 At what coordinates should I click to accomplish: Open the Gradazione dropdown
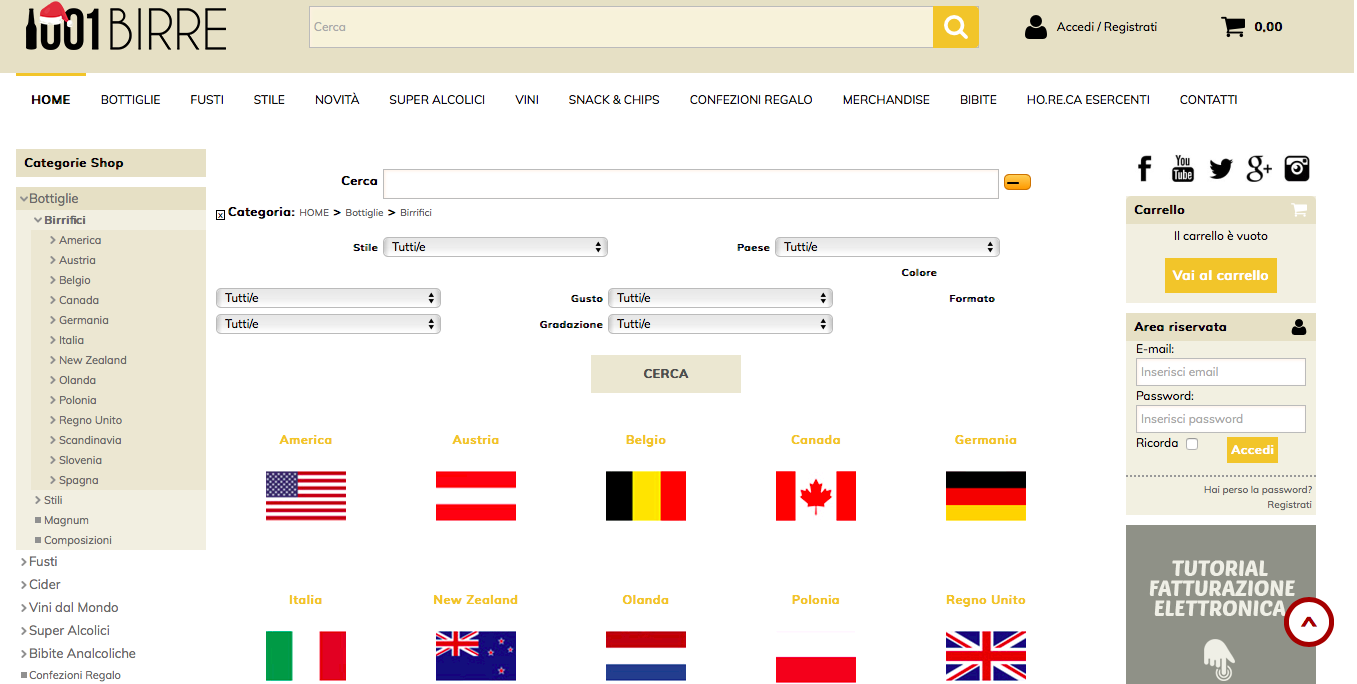pos(720,324)
